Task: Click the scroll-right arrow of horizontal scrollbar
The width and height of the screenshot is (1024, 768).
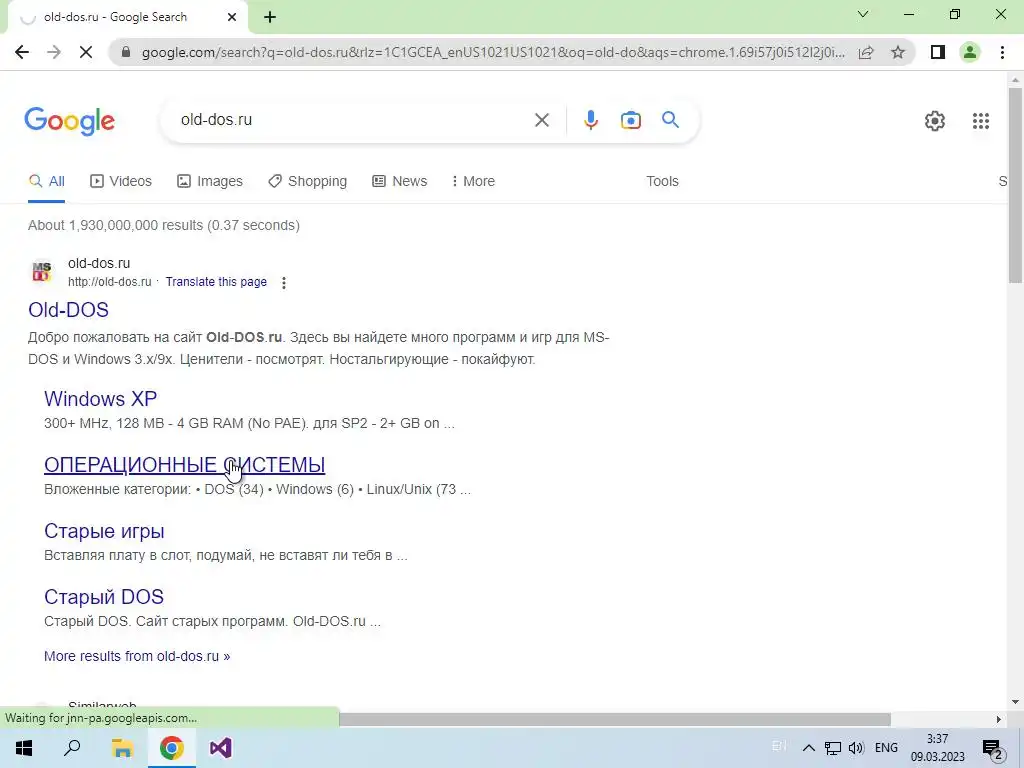Action: tap(999, 719)
